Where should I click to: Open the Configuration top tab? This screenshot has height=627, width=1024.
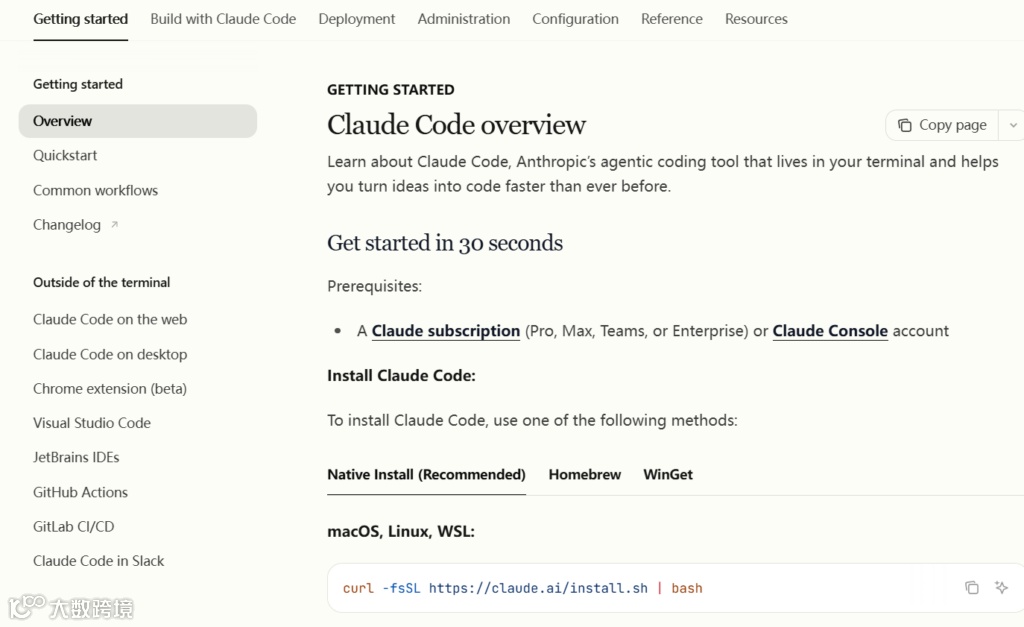[x=575, y=19]
